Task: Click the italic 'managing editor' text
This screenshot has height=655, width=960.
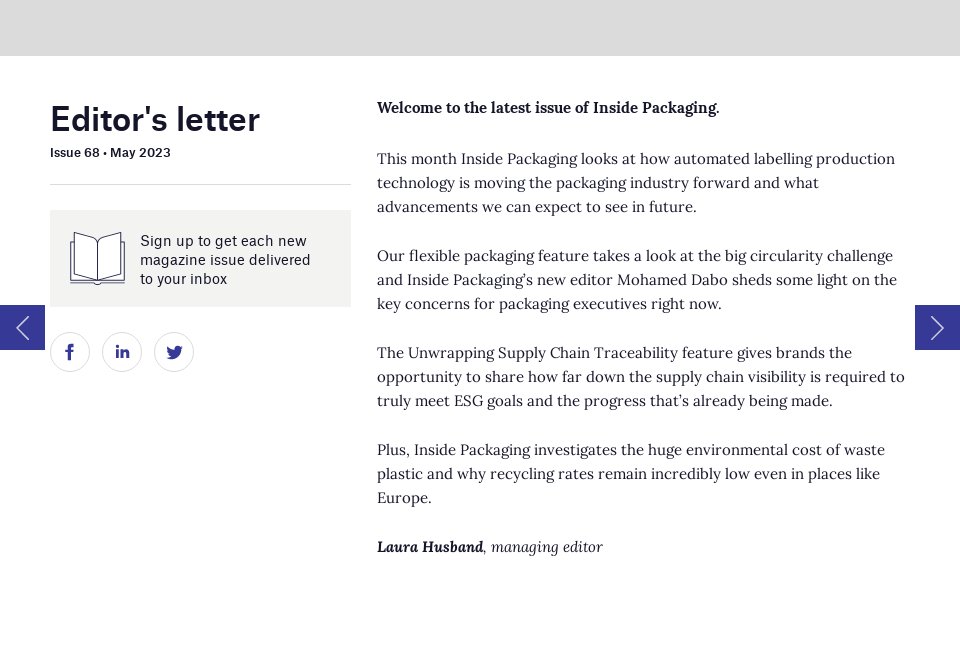Action: coord(546,547)
